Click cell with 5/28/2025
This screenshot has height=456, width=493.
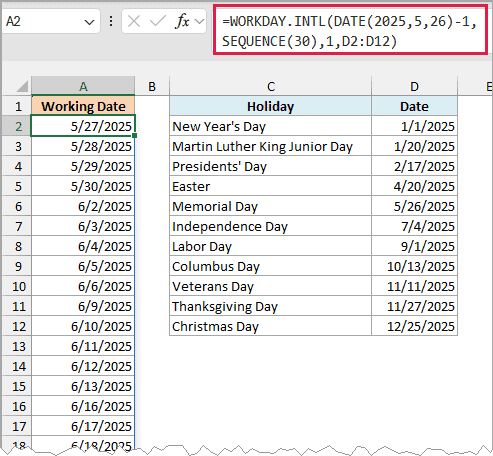(x=83, y=146)
